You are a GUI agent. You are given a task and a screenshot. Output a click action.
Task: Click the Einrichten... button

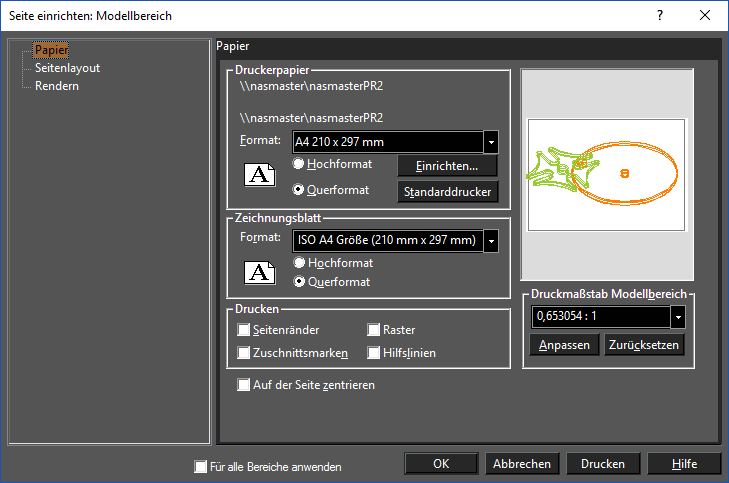(447, 166)
